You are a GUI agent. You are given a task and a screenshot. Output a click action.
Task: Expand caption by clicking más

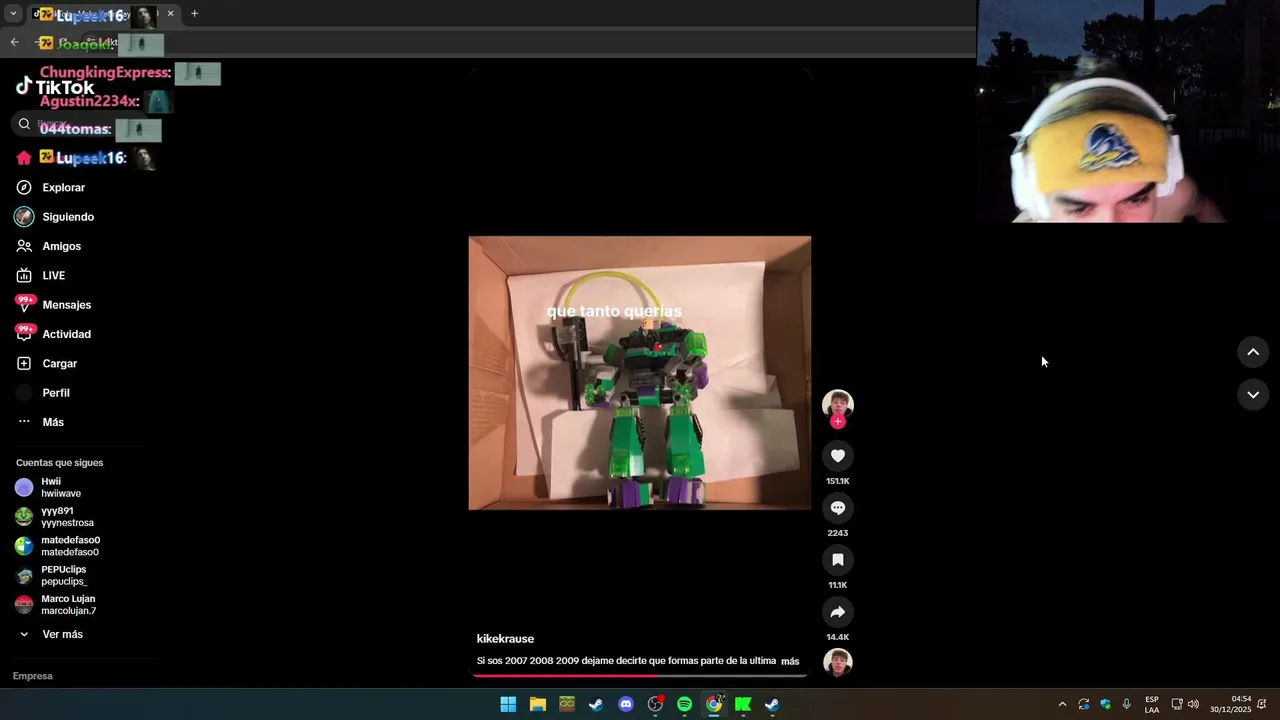pos(790,661)
